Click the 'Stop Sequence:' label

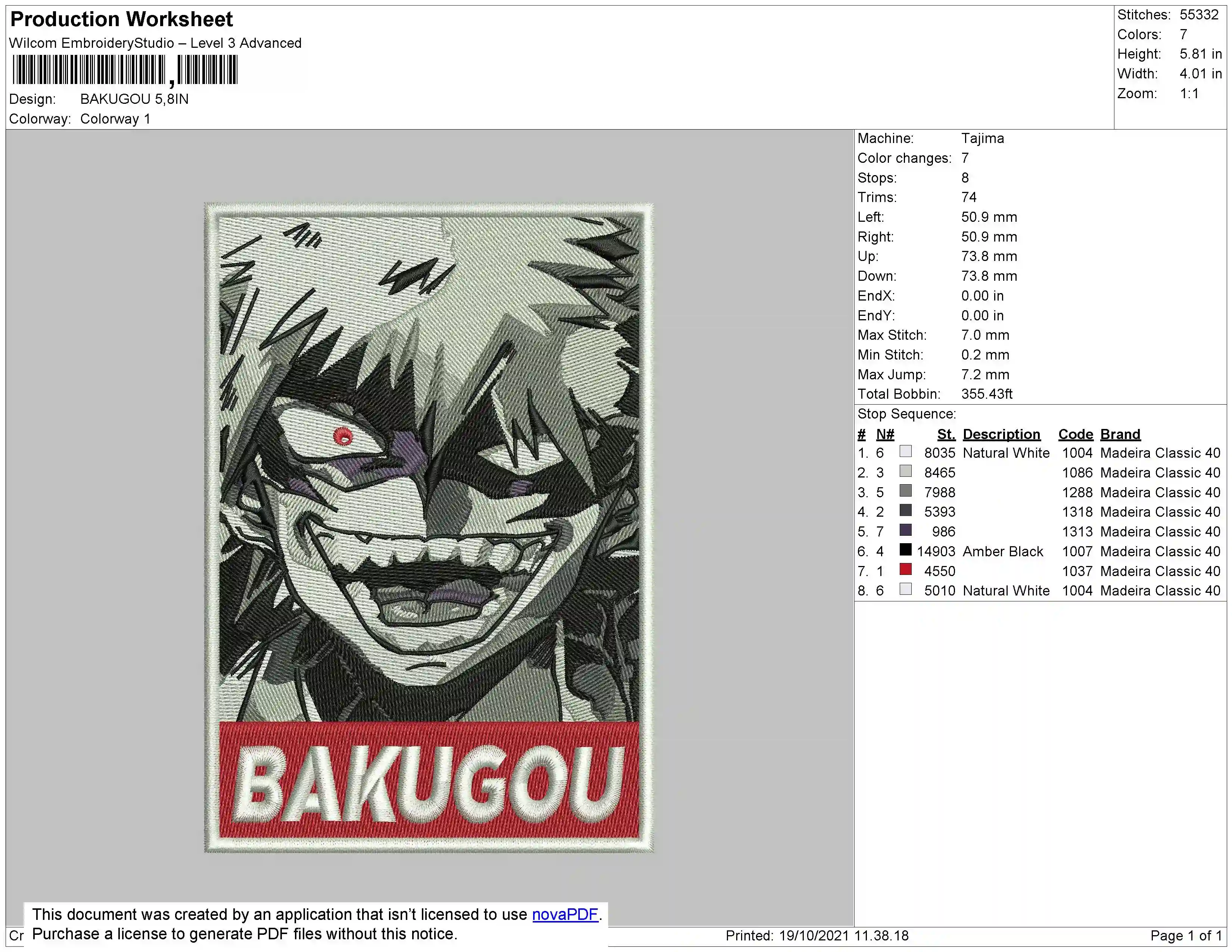906,414
